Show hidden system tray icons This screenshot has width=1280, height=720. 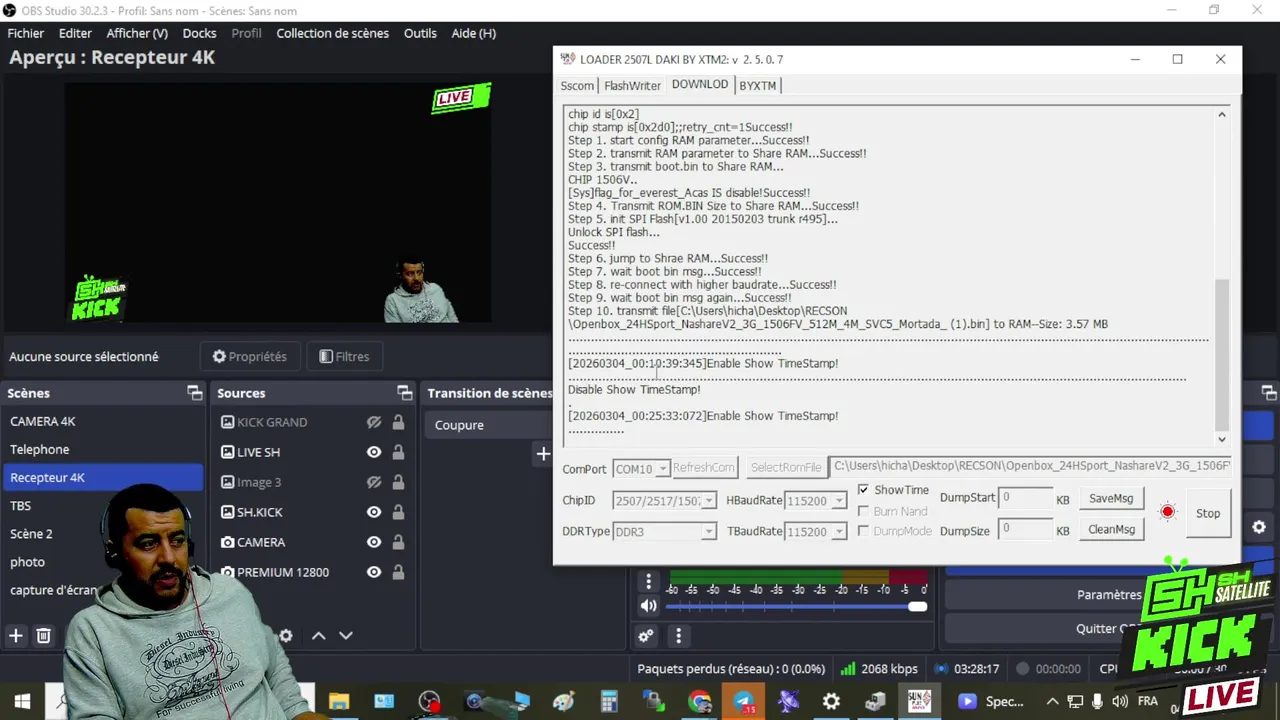(1052, 701)
